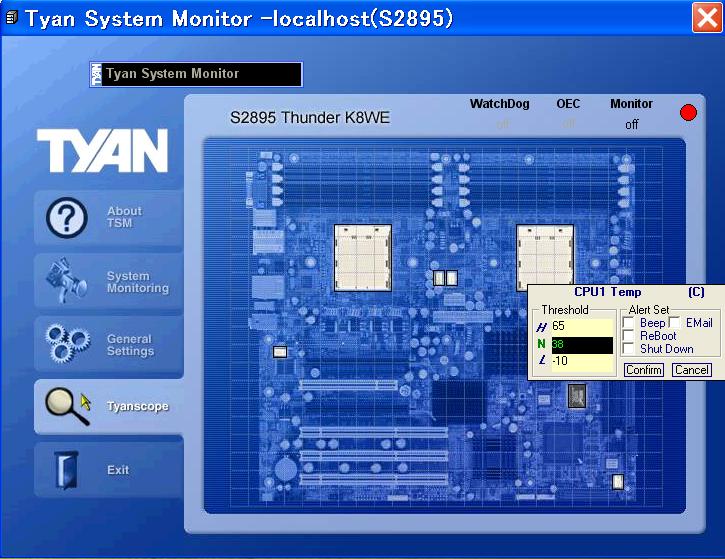The image size is (725, 559).
Task: Click the left small sensor between CPUs
Action: tap(439, 278)
